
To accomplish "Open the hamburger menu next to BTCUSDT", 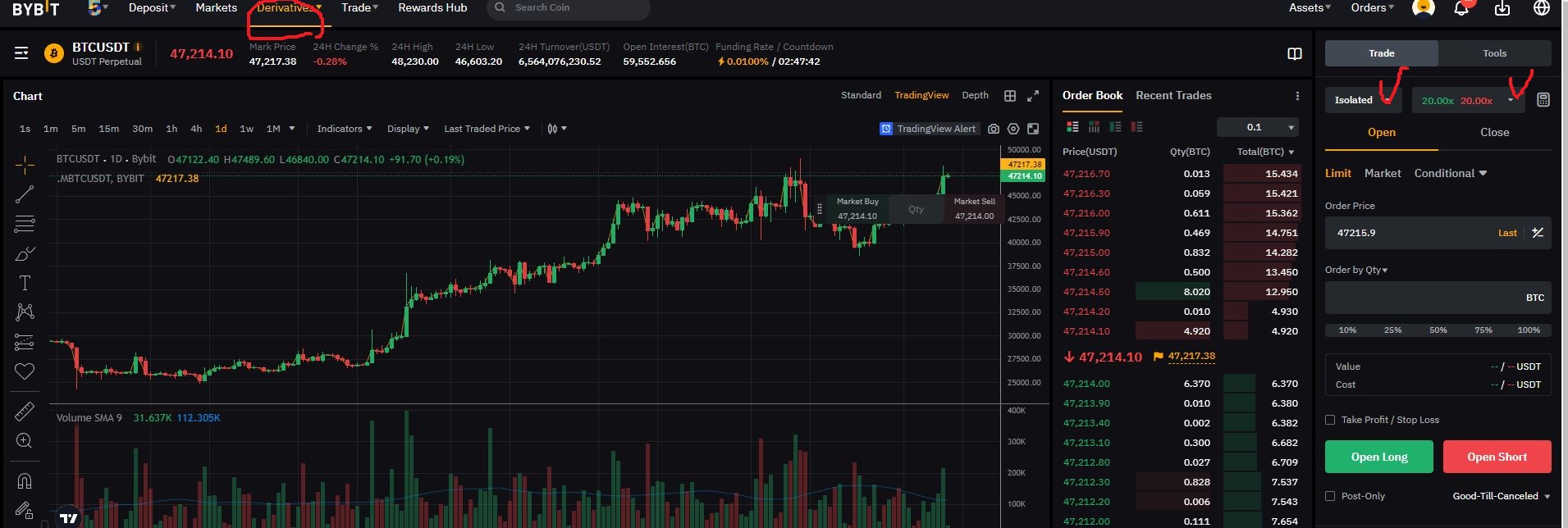I will click(x=21, y=53).
